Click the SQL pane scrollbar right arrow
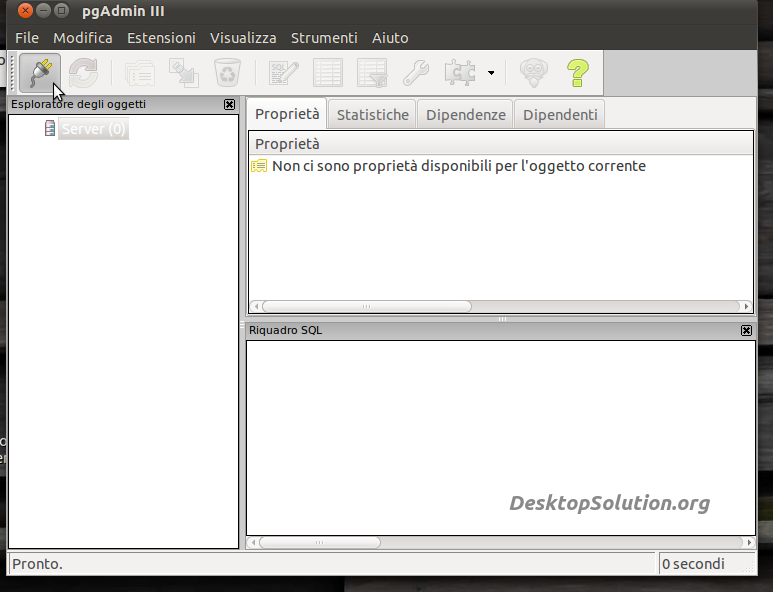The width and height of the screenshot is (773, 592). coord(749,542)
